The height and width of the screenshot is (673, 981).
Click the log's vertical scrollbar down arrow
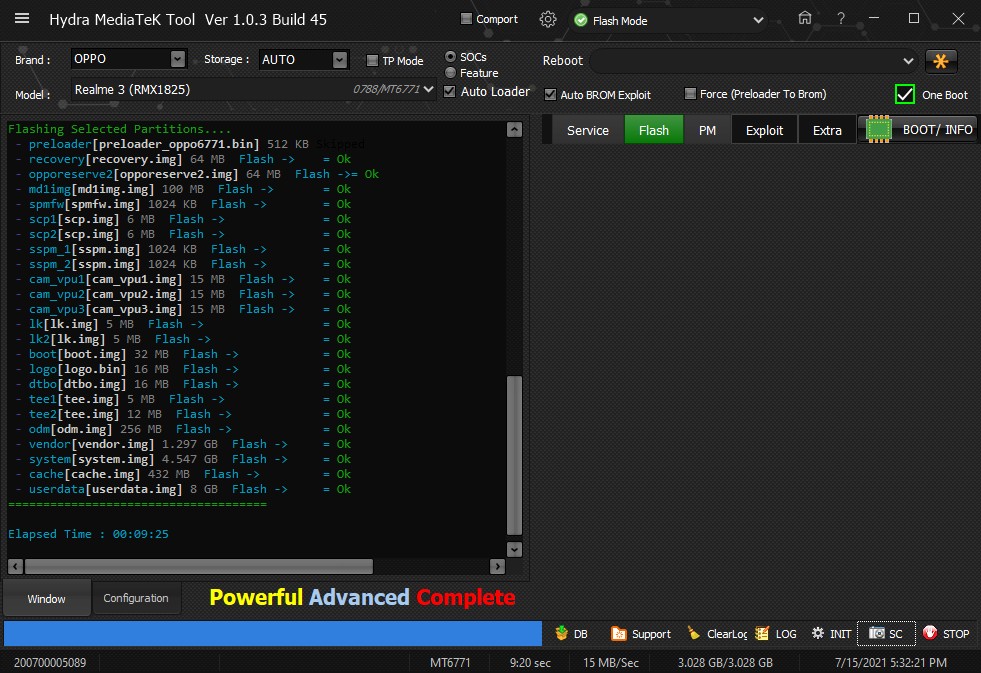(x=514, y=549)
